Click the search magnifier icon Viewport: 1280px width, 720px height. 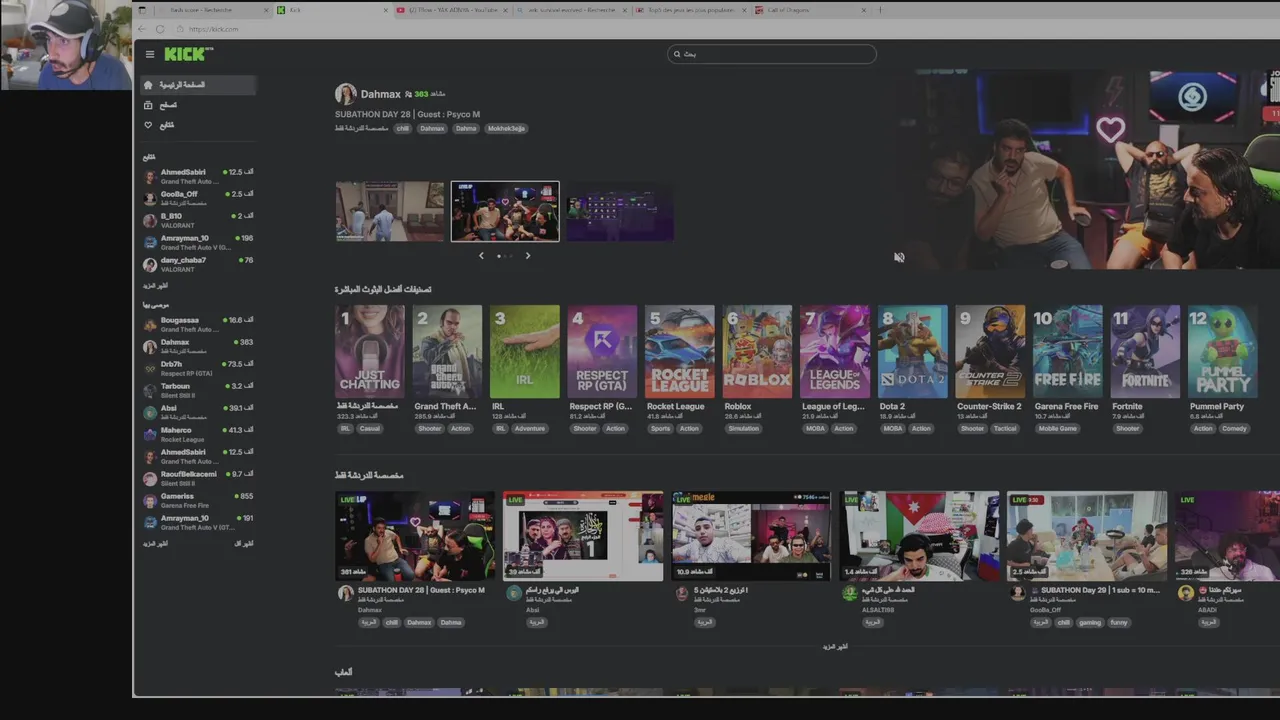678,54
